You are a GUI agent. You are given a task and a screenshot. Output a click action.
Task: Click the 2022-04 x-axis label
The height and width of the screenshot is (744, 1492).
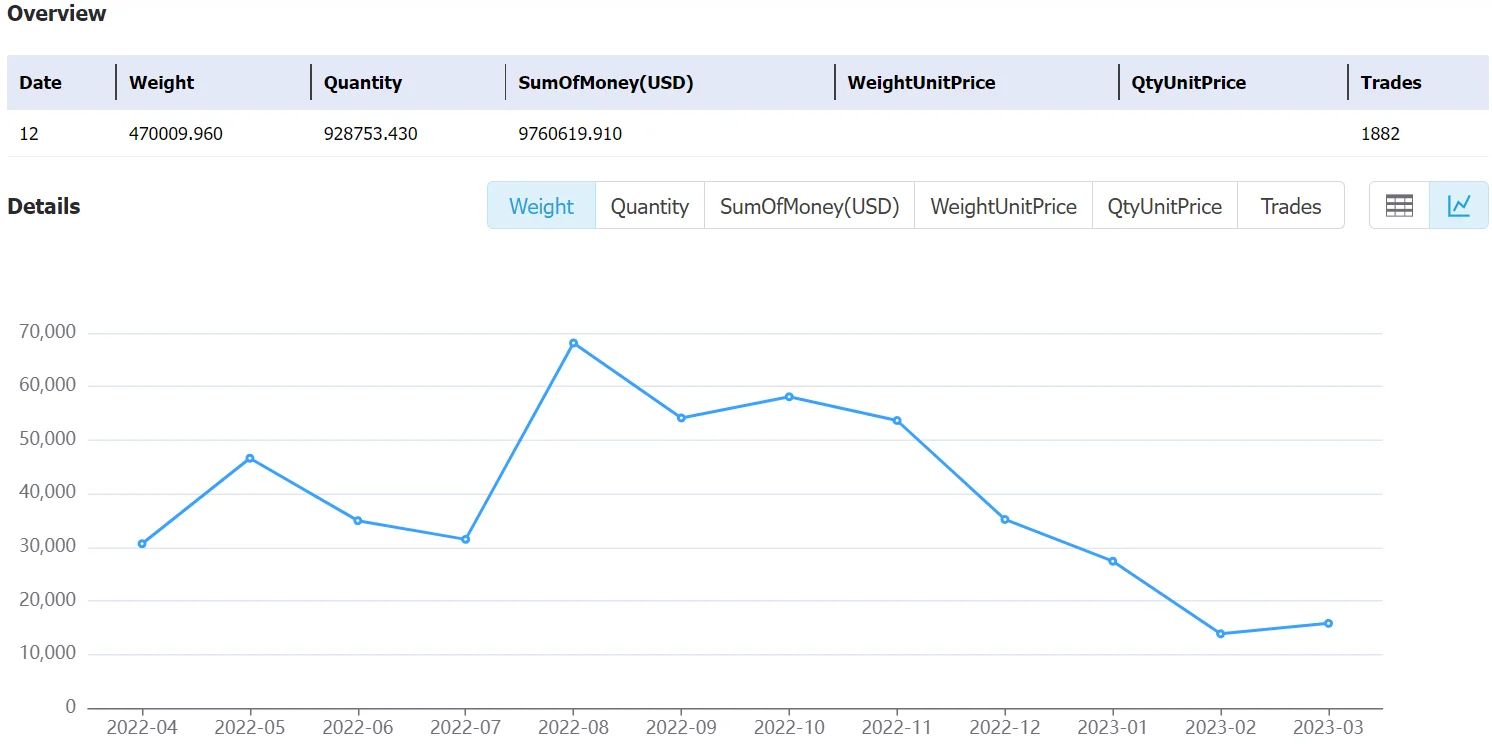pos(142,727)
